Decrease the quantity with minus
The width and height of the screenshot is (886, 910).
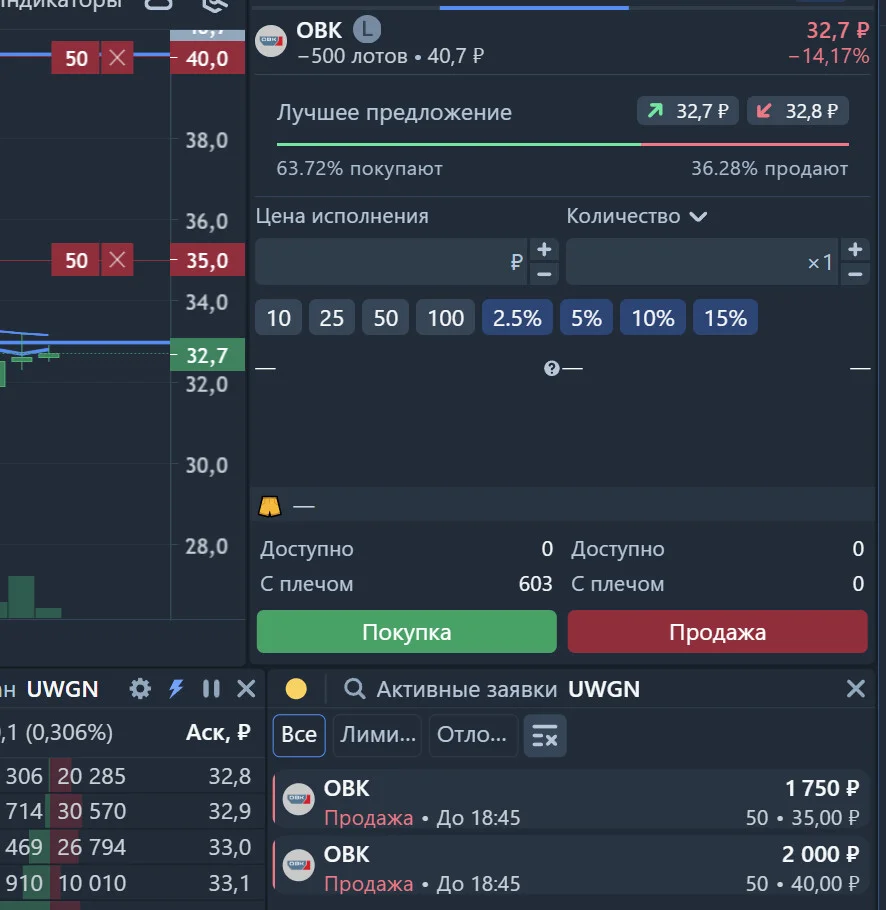click(x=855, y=274)
